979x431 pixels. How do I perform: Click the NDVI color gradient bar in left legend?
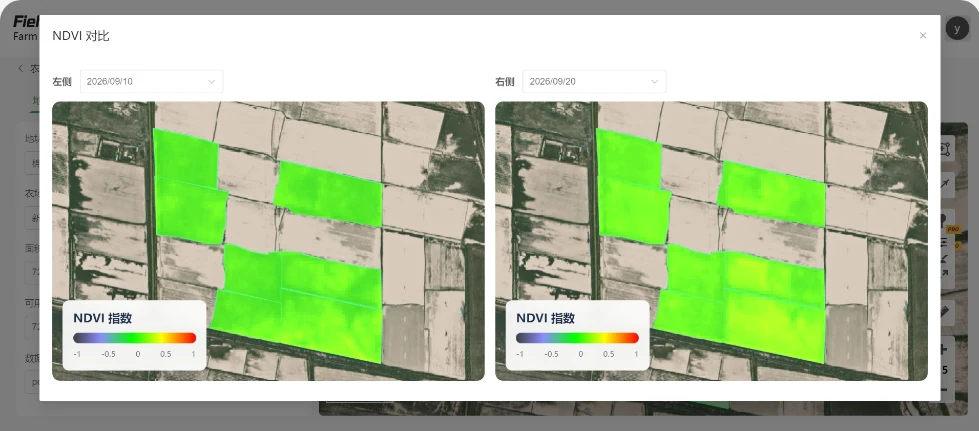pos(134,338)
